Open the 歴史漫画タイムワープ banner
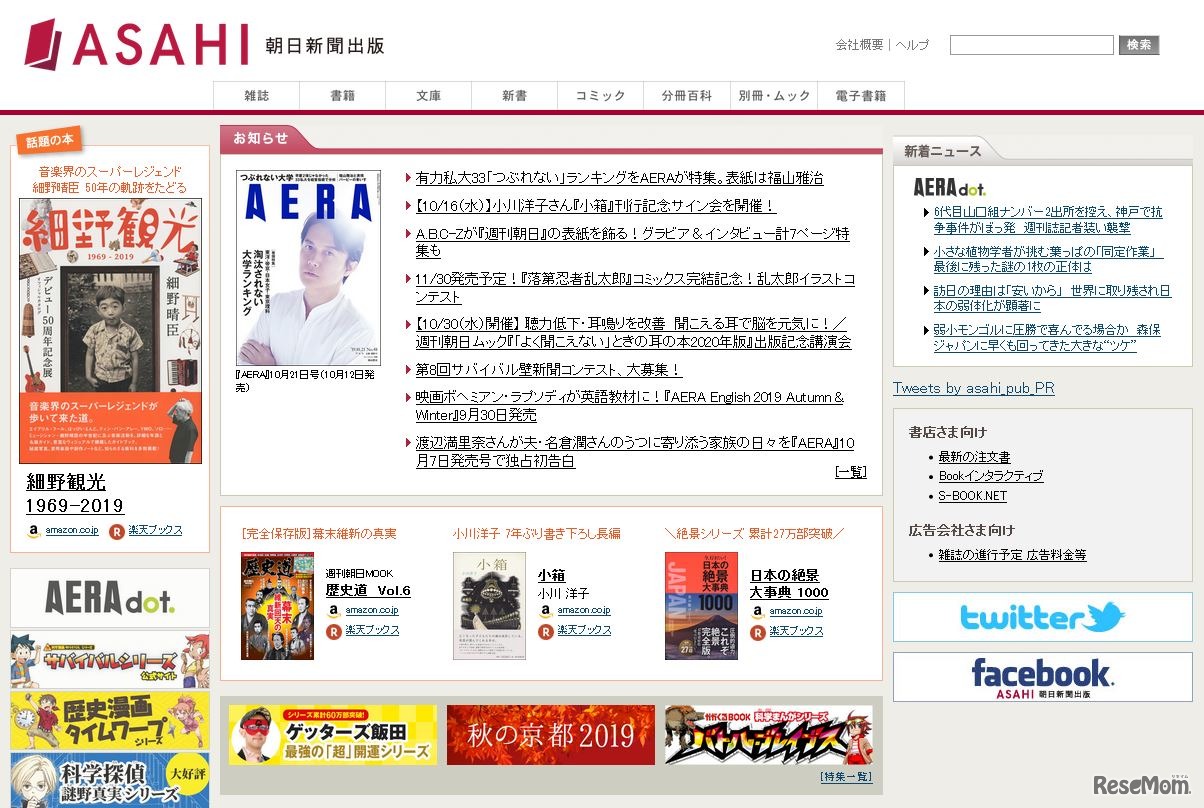This screenshot has width=1204, height=808. tap(110, 721)
